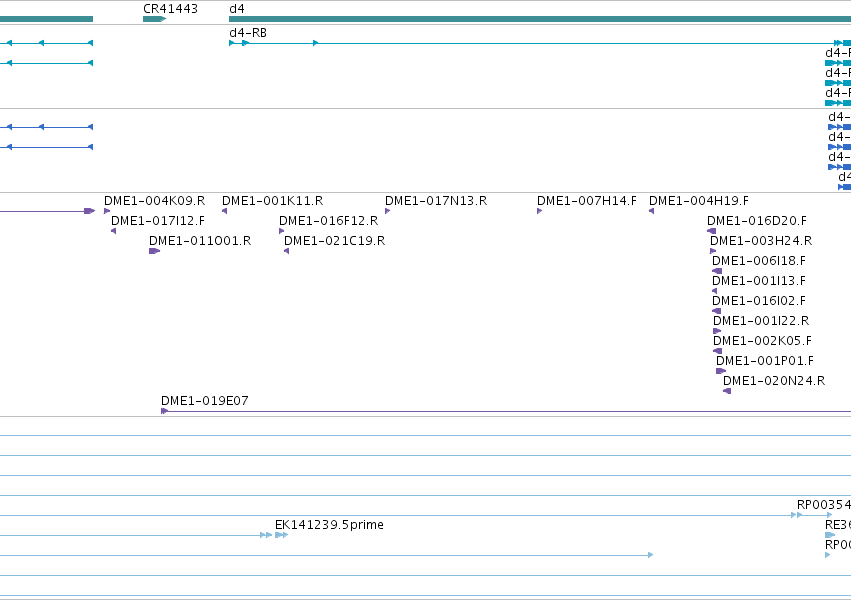The height and width of the screenshot is (600, 851).
Task: Select the DME1-017N13.R arrow glyph
Action: [x=388, y=211]
